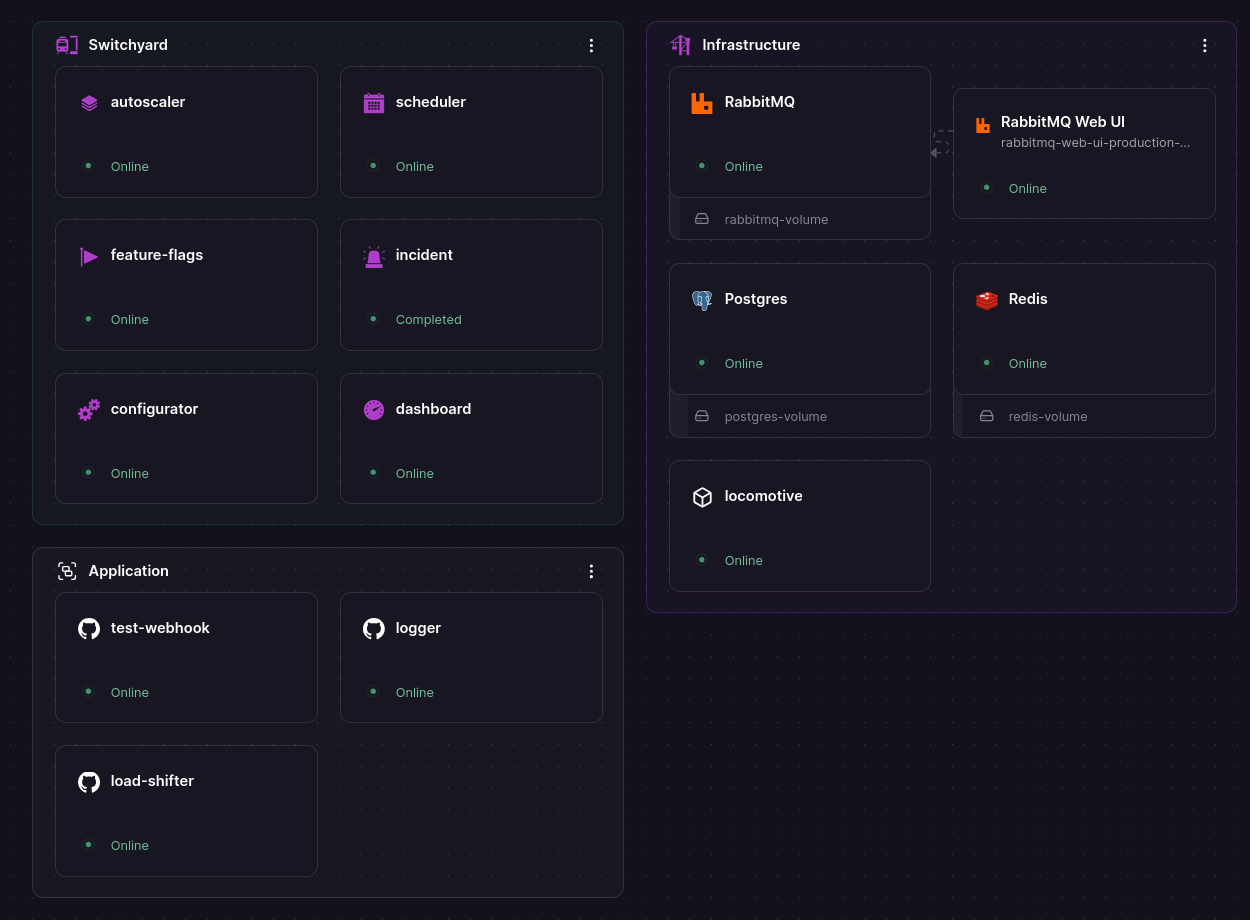Open the Switchyard group options menu
The image size is (1250, 920).
pos(591,45)
